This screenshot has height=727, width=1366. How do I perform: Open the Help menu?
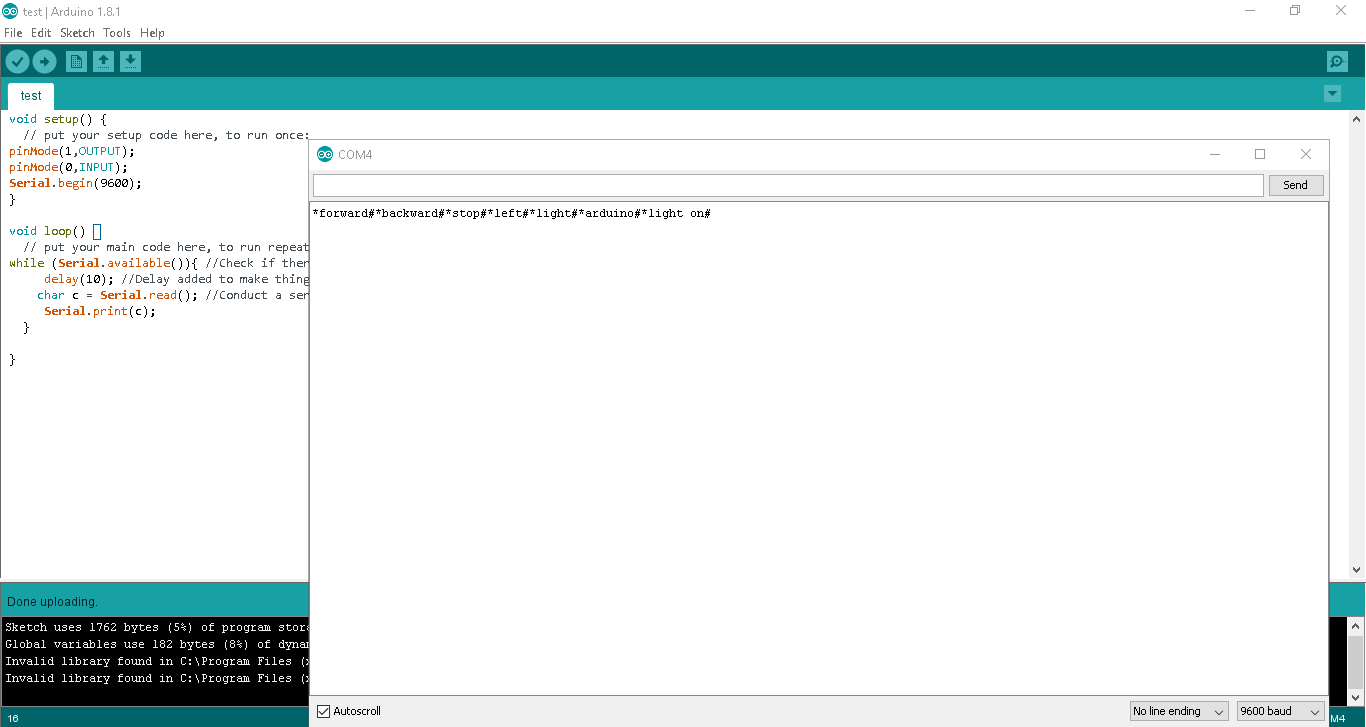pos(152,33)
